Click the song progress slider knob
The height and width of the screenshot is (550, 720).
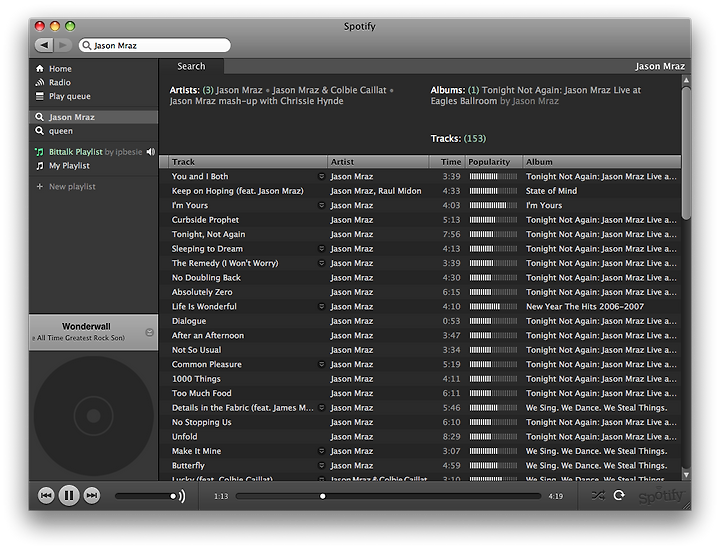[322, 496]
